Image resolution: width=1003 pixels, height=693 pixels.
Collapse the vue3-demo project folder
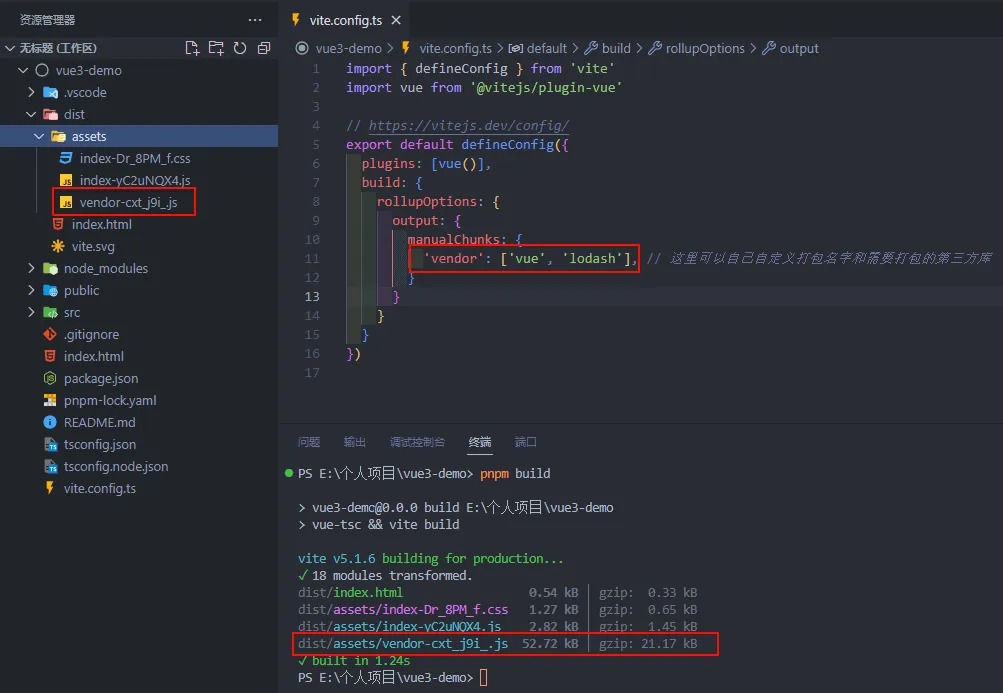pos(23,70)
